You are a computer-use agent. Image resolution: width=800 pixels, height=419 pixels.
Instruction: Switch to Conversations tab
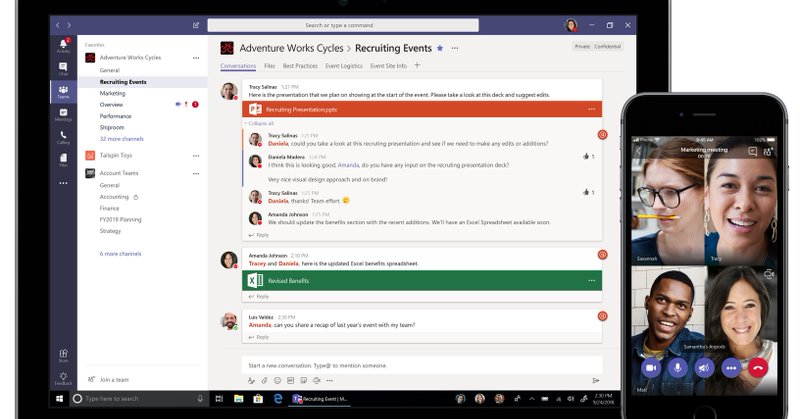point(238,66)
